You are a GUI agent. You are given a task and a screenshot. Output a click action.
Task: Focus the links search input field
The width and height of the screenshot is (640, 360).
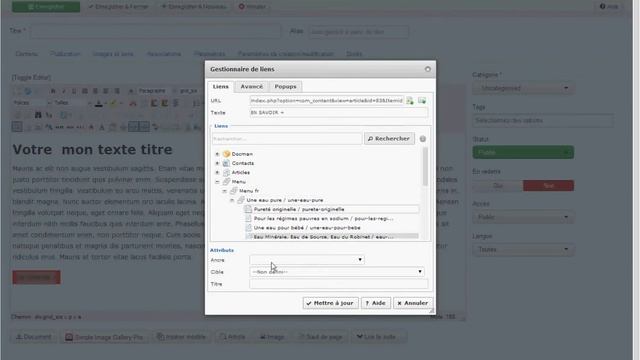click(287, 139)
